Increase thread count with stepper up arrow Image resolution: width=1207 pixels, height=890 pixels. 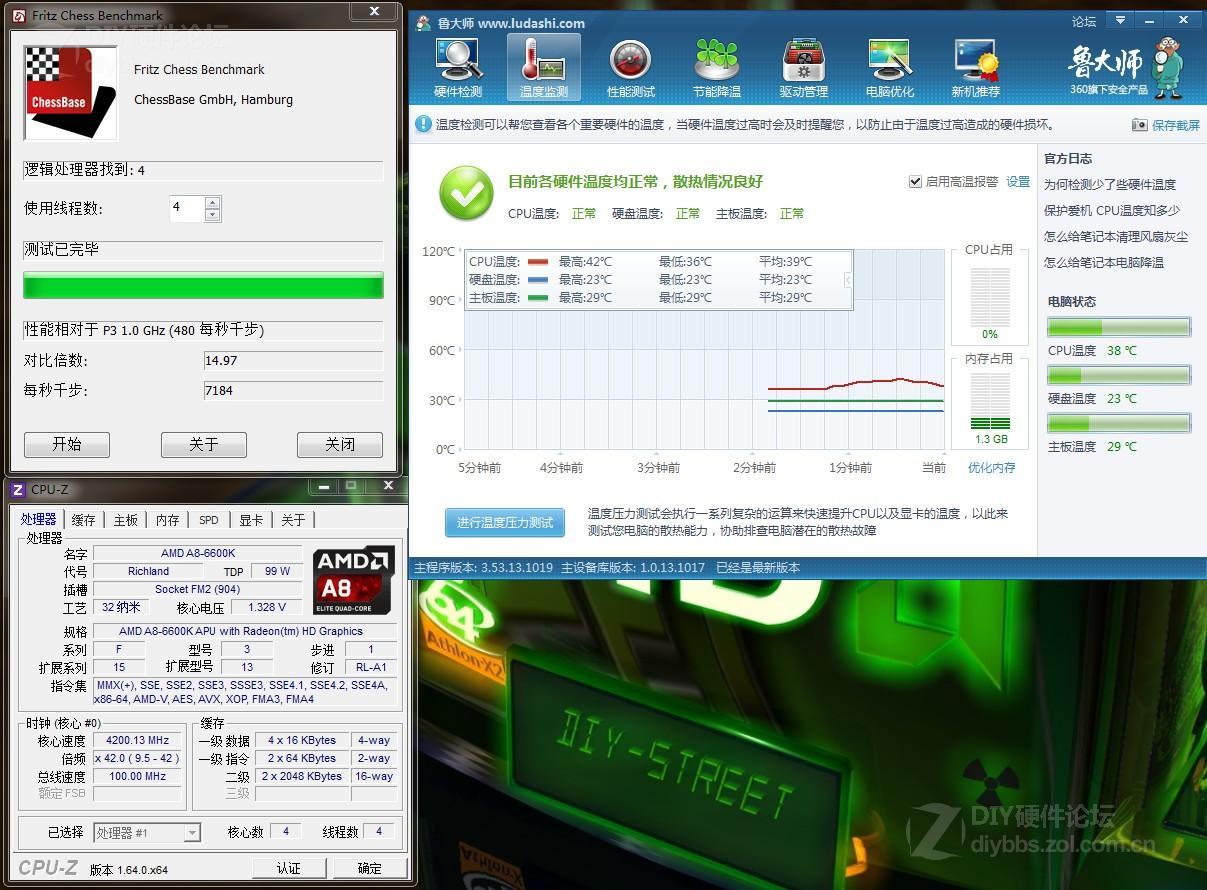tap(212, 203)
